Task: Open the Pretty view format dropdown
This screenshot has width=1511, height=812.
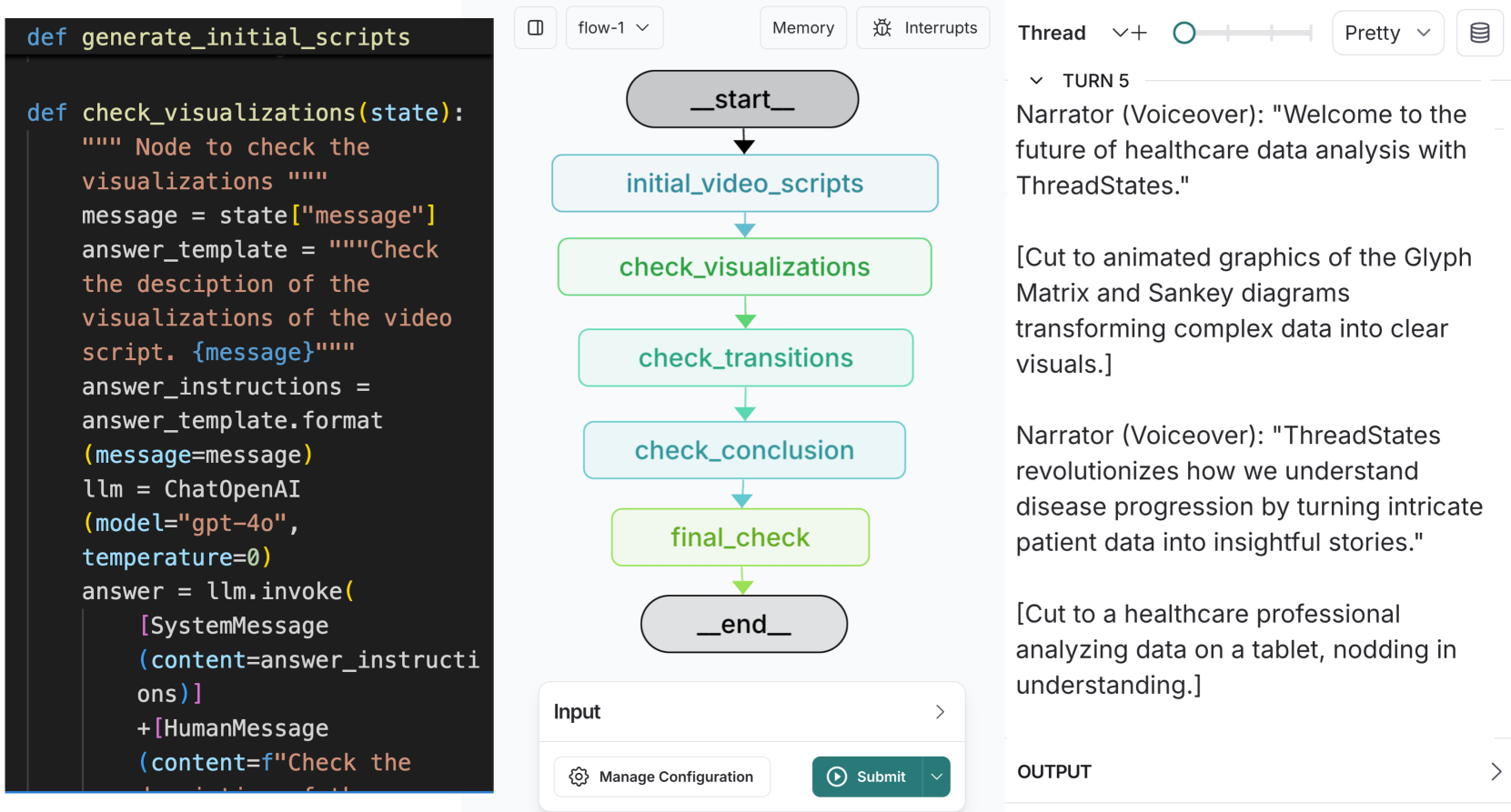Action: point(1386,34)
